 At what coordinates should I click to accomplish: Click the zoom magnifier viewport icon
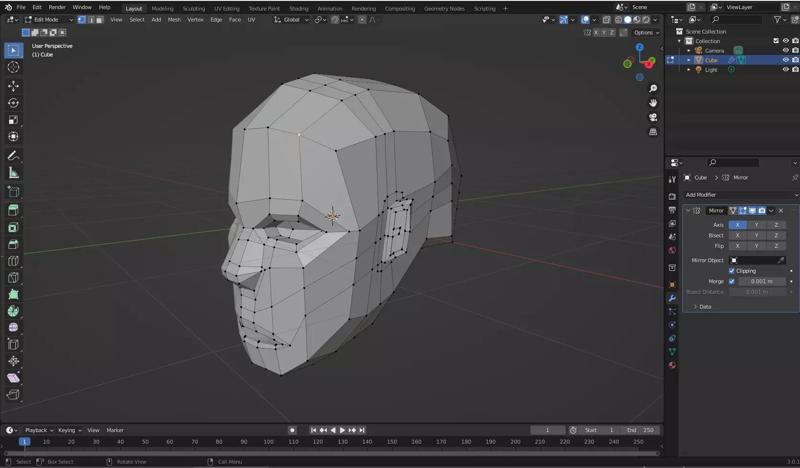[x=653, y=89]
